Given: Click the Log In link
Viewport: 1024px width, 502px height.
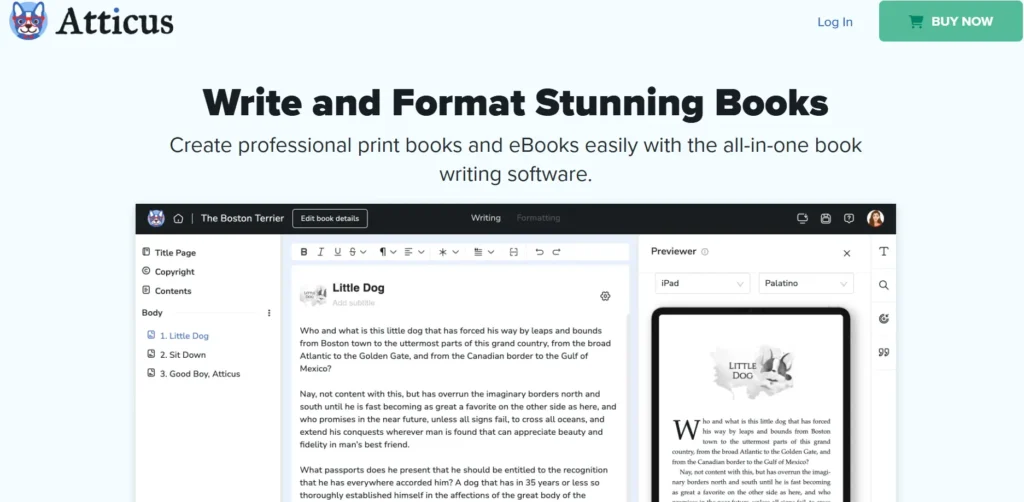Looking at the screenshot, I should [835, 22].
